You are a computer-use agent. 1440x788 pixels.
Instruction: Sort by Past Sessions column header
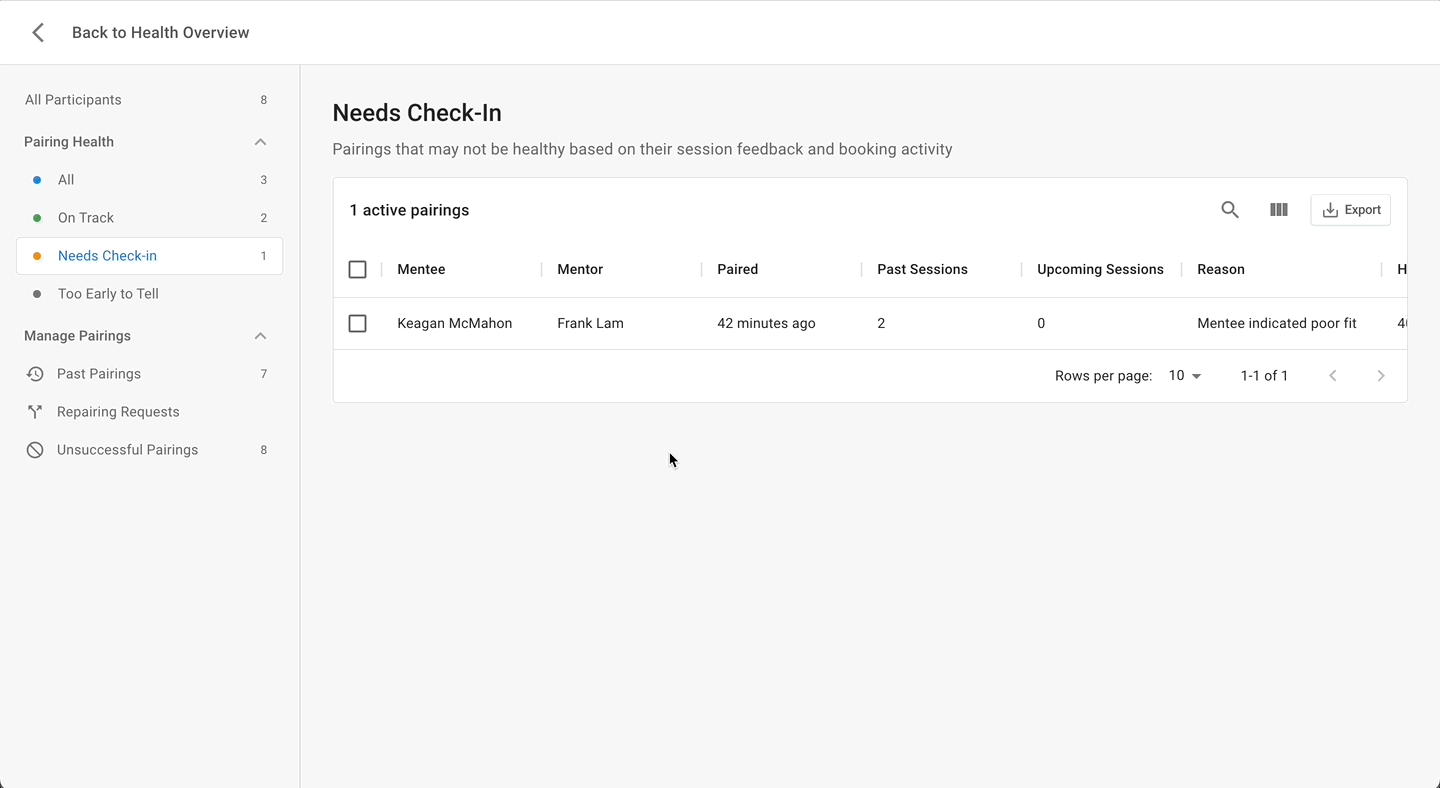922,270
